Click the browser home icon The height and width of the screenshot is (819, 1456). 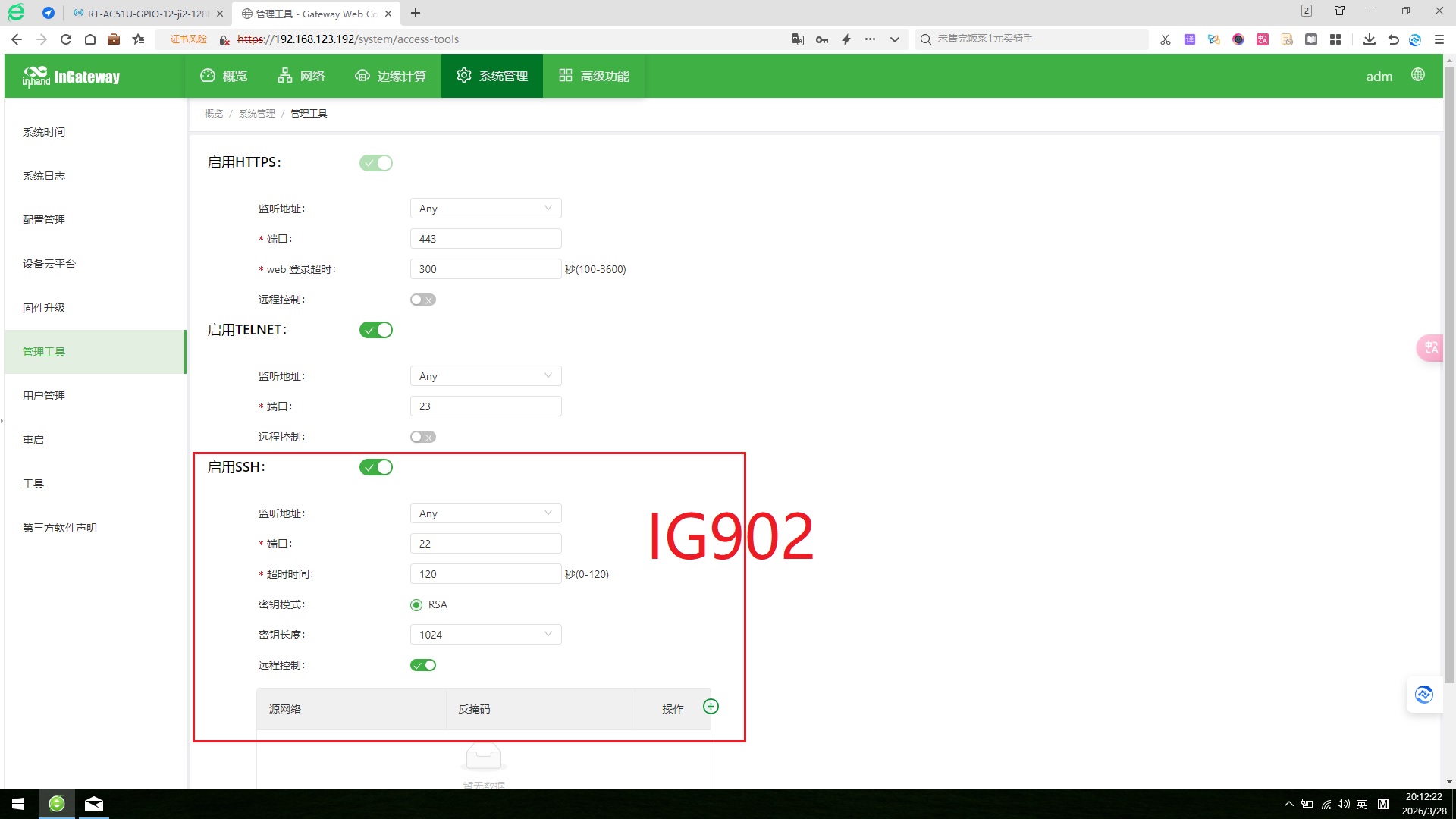click(x=89, y=39)
